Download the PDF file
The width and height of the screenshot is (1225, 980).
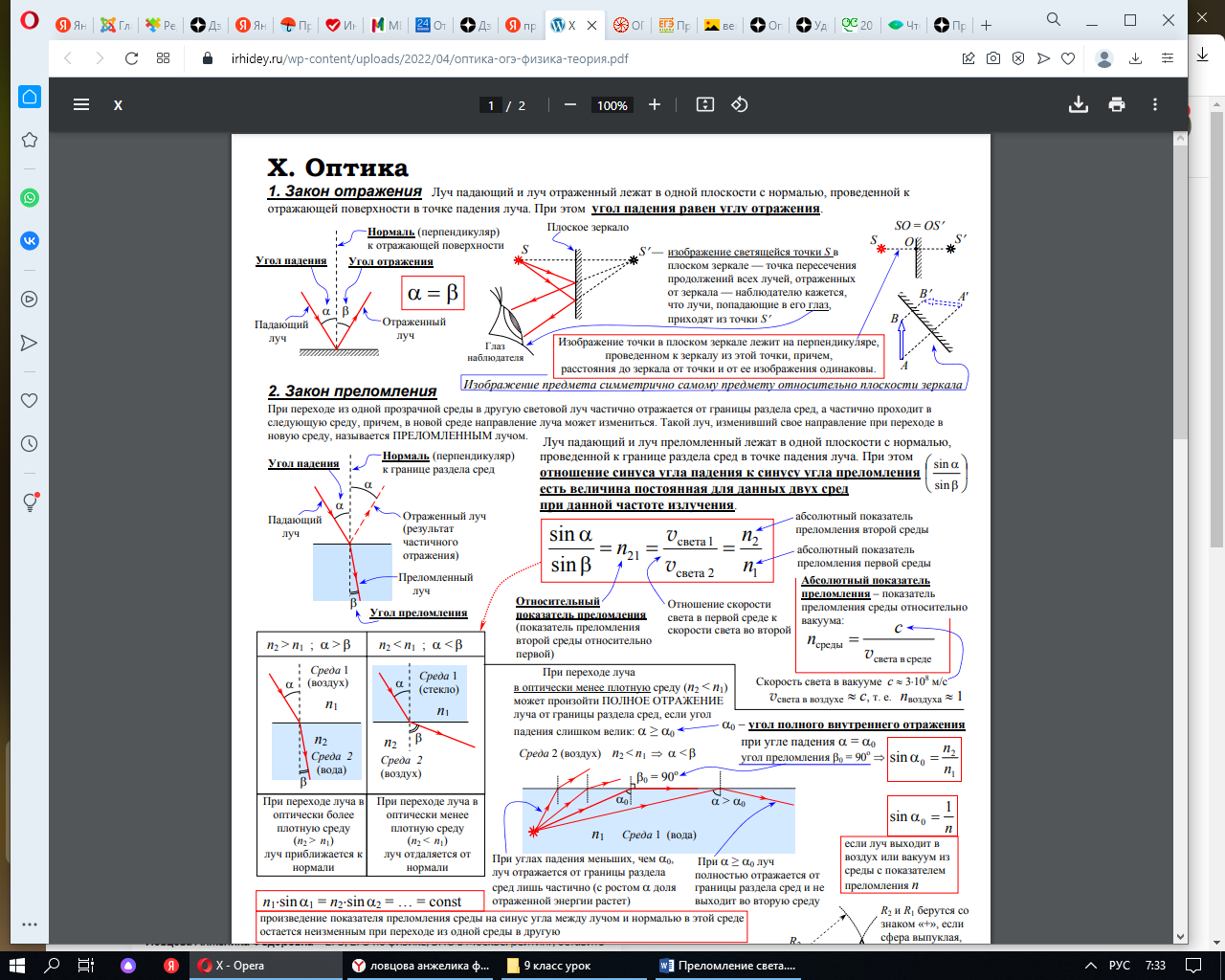pos(1079,104)
